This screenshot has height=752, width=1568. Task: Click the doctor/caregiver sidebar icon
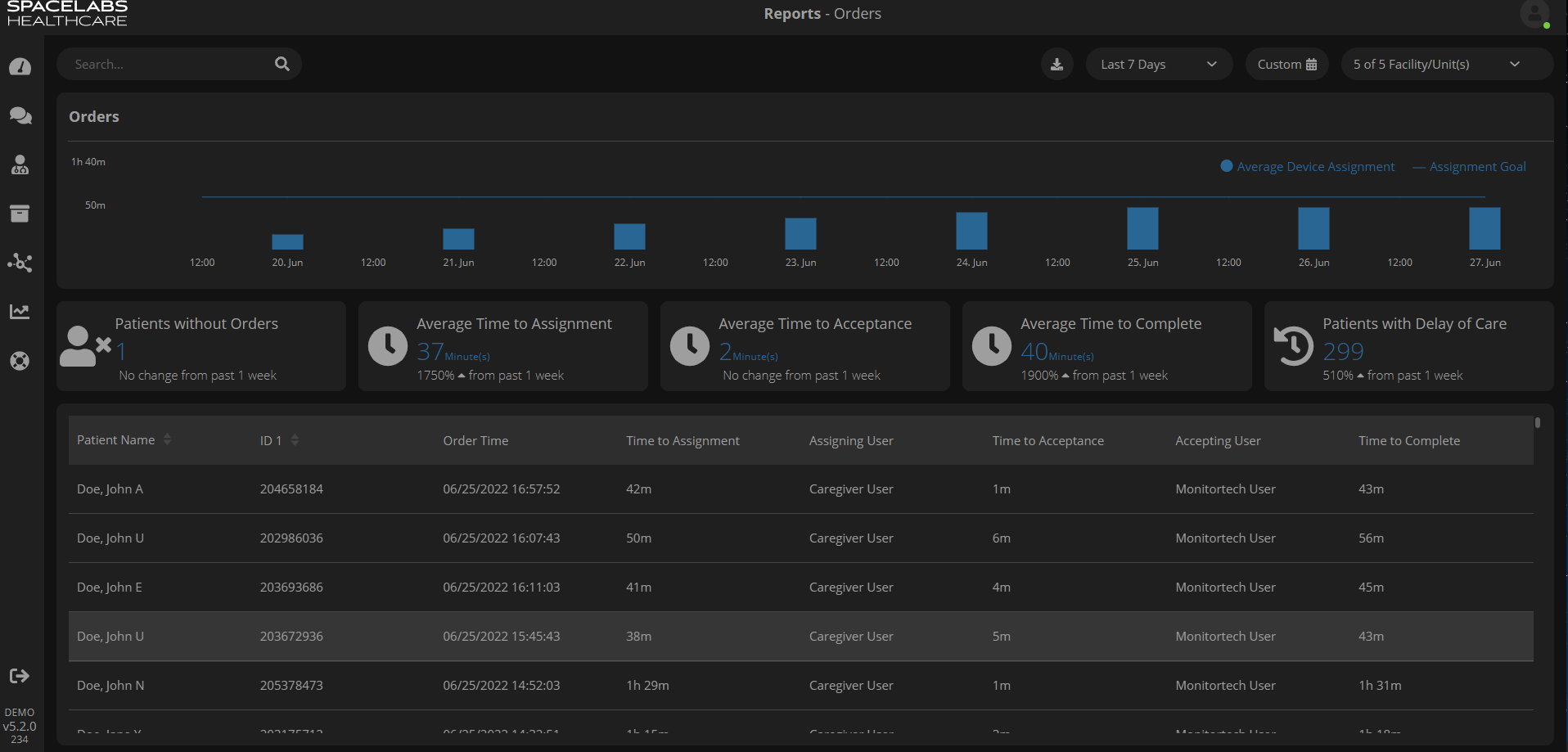(20, 165)
